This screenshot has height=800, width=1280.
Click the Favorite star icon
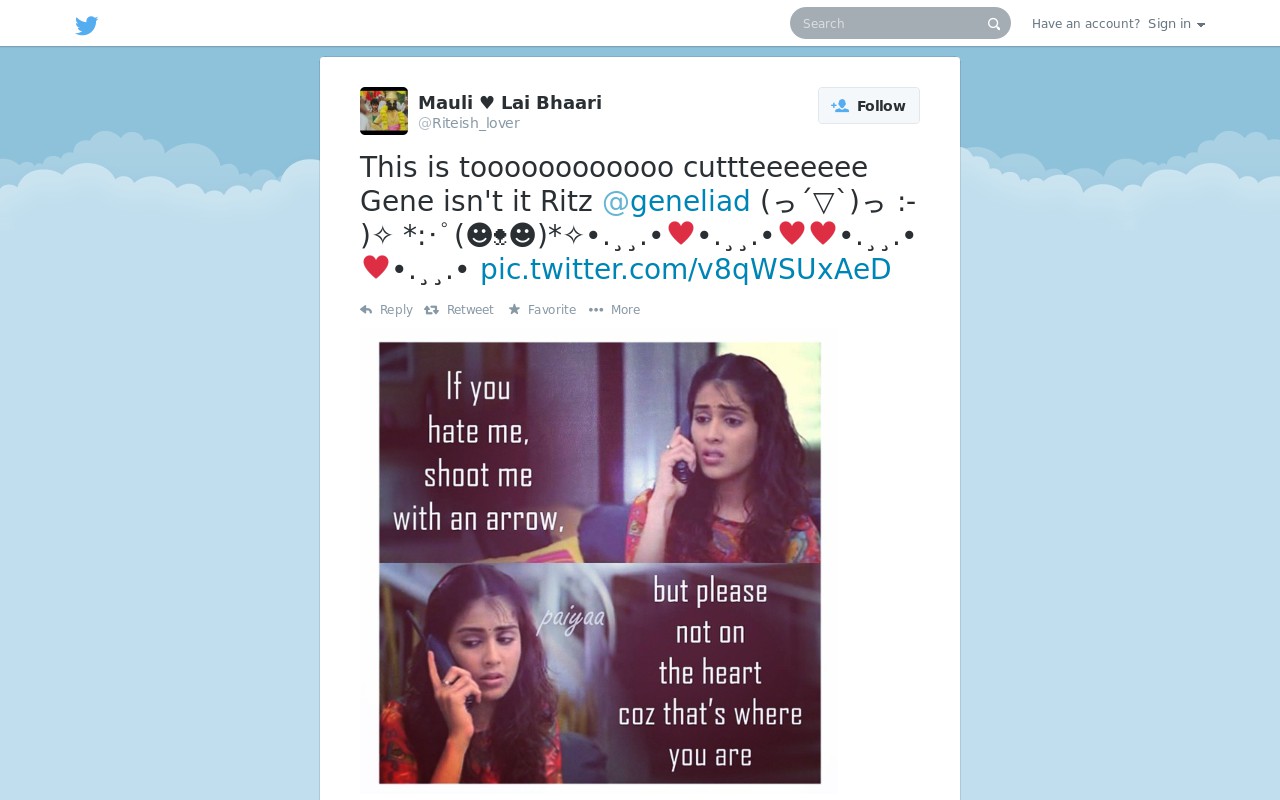(514, 310)
